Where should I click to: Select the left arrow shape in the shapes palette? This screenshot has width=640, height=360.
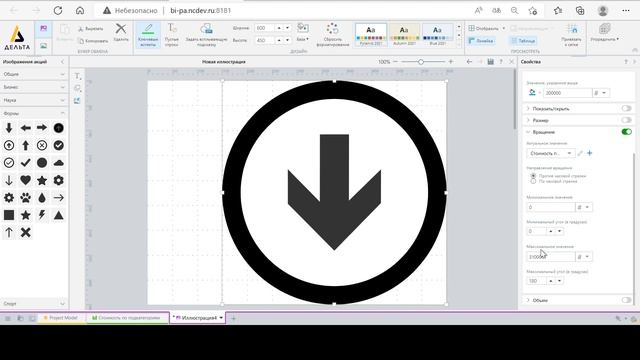click(25, 128)
